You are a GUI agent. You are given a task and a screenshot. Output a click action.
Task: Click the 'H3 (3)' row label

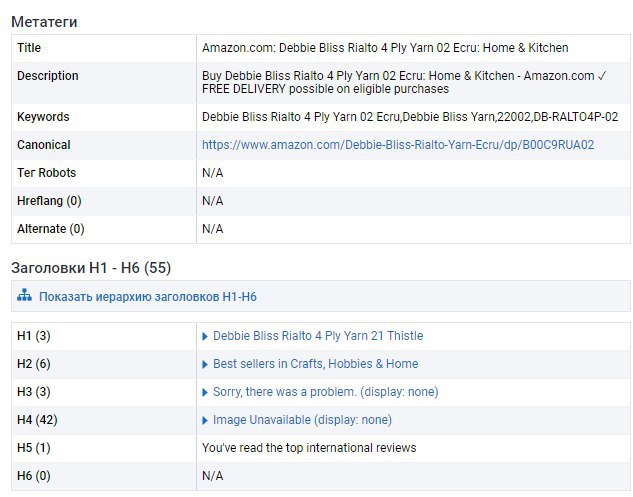pyautogui.click(x=34, y=392)
